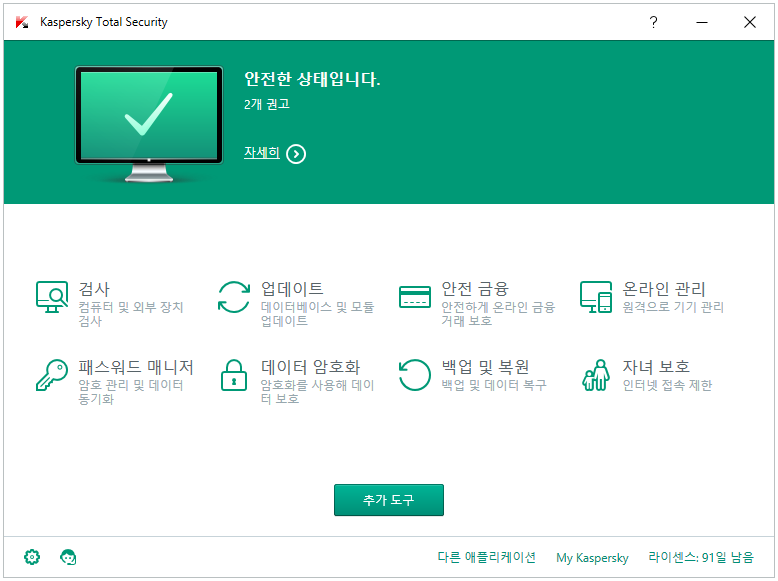Image resolution: width=778 pixels, height=581 pixels.
Task: Click the 자녀 보호 heading text
Action: pyautogui.click(x=656, y=367)
